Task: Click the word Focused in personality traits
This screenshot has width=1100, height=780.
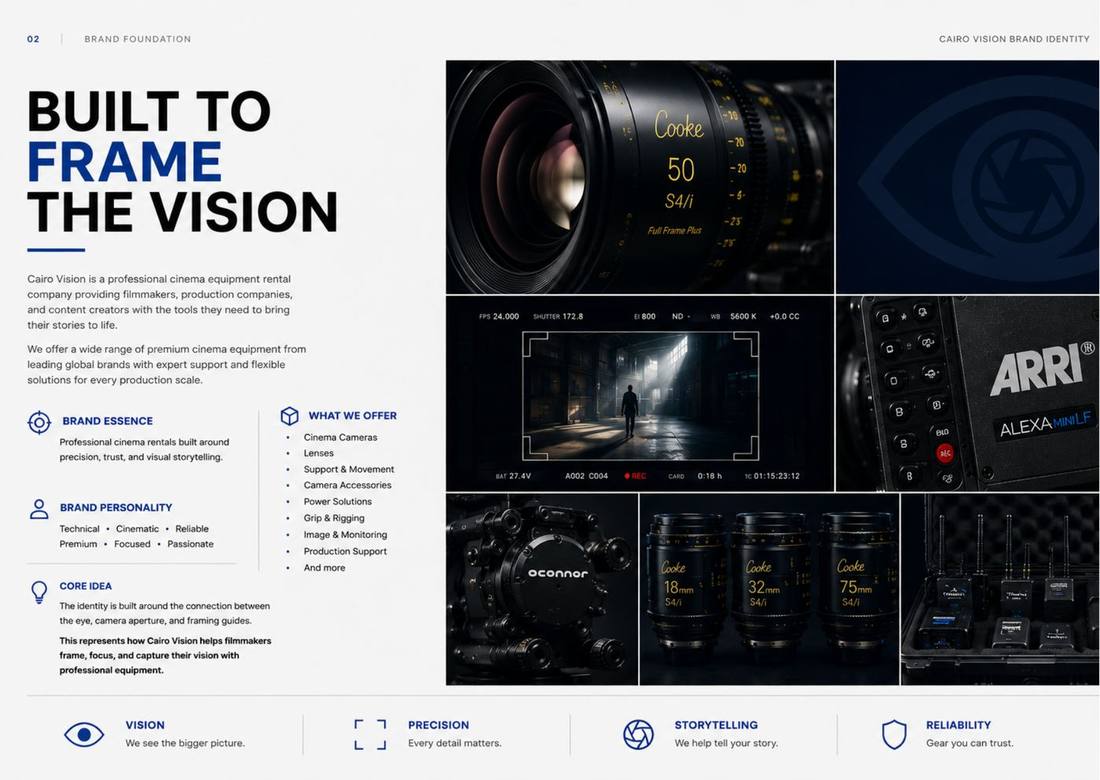Action: click(x=133, y=544)
